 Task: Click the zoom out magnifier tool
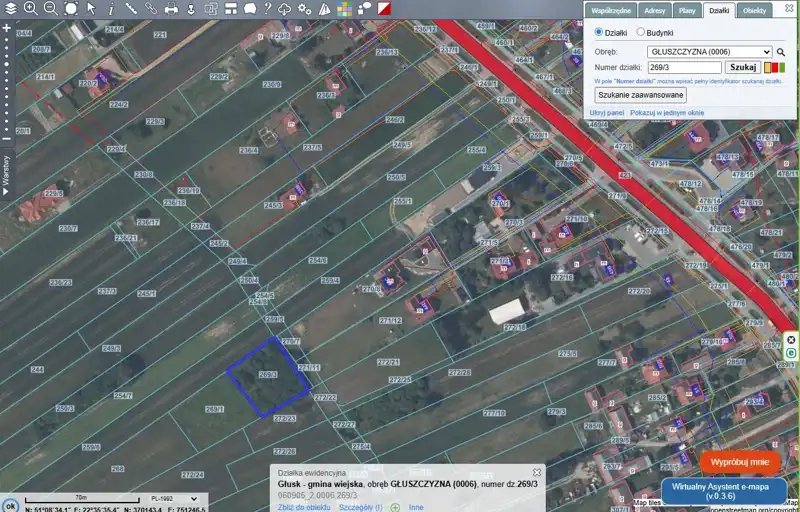click(50, 8)
